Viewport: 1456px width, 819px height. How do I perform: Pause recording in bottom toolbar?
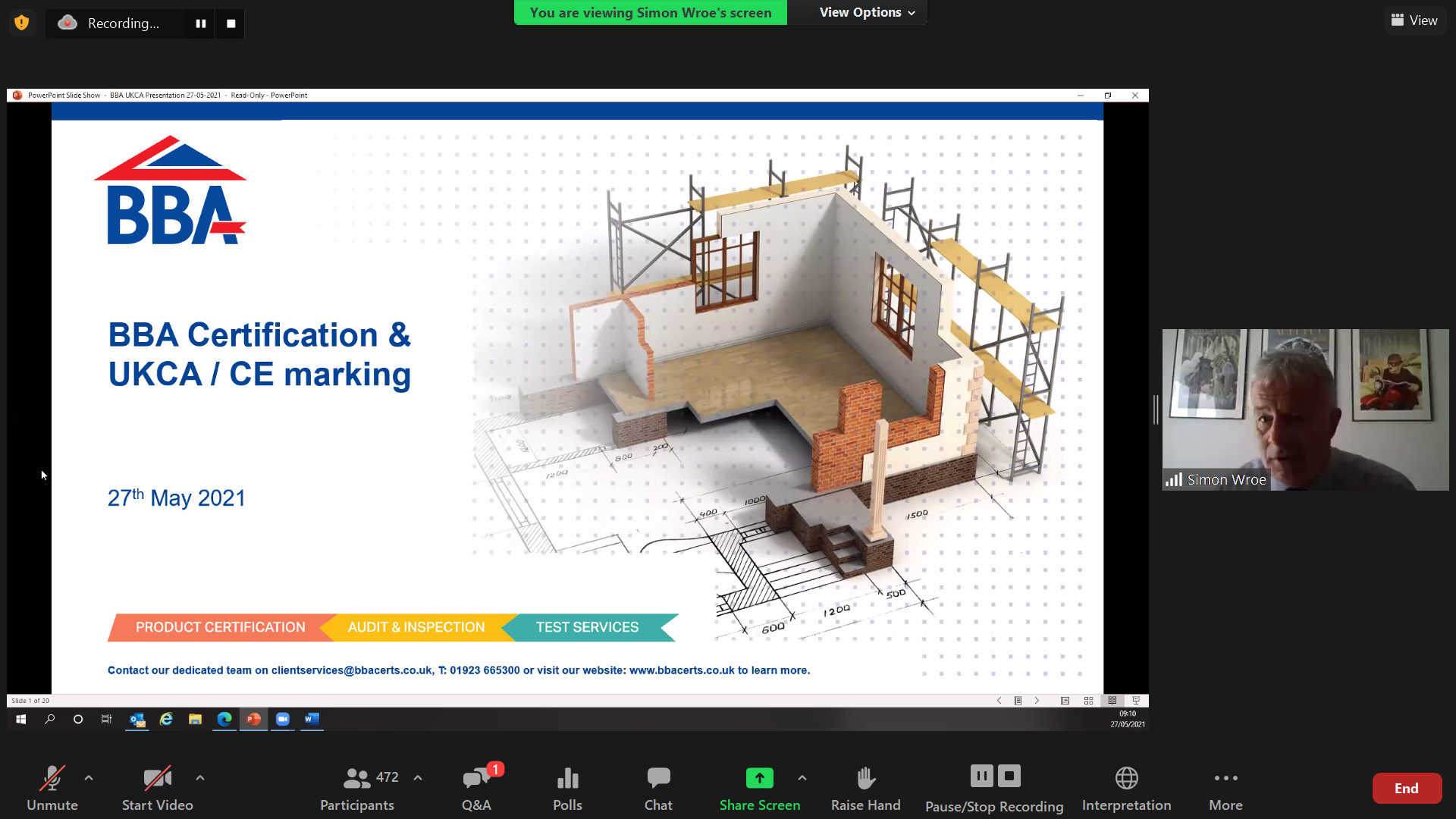coord(981,776)
